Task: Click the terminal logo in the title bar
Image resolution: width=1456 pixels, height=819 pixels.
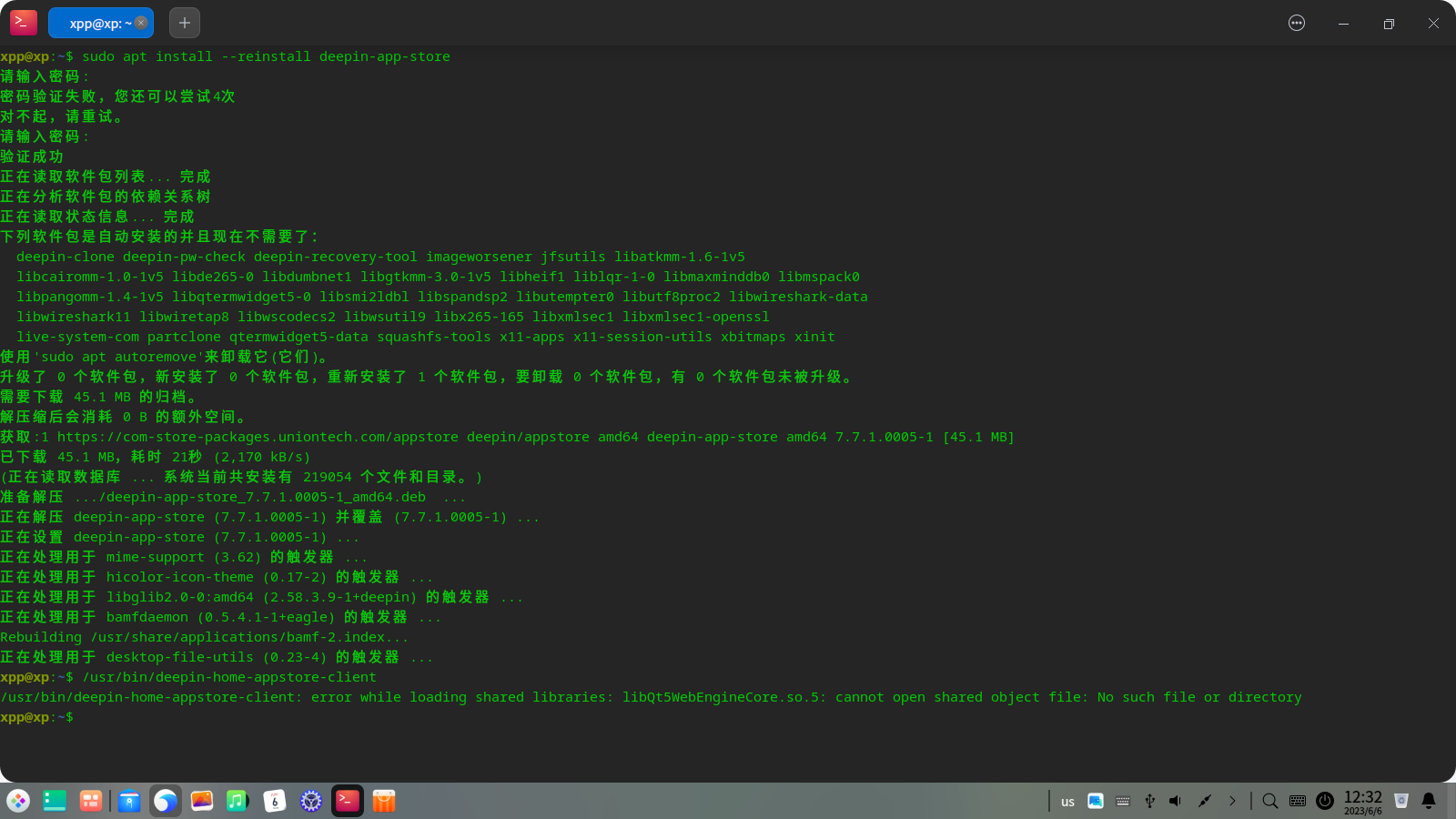Action: pos(24,23)
